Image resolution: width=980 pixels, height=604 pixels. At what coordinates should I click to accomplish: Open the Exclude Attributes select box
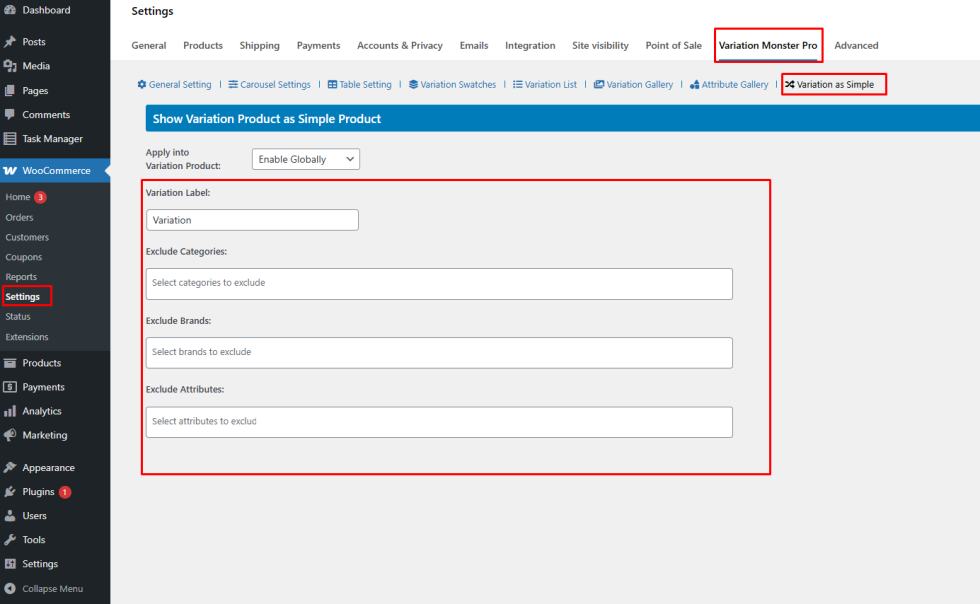pyautogui.click(x=439, y=422)
